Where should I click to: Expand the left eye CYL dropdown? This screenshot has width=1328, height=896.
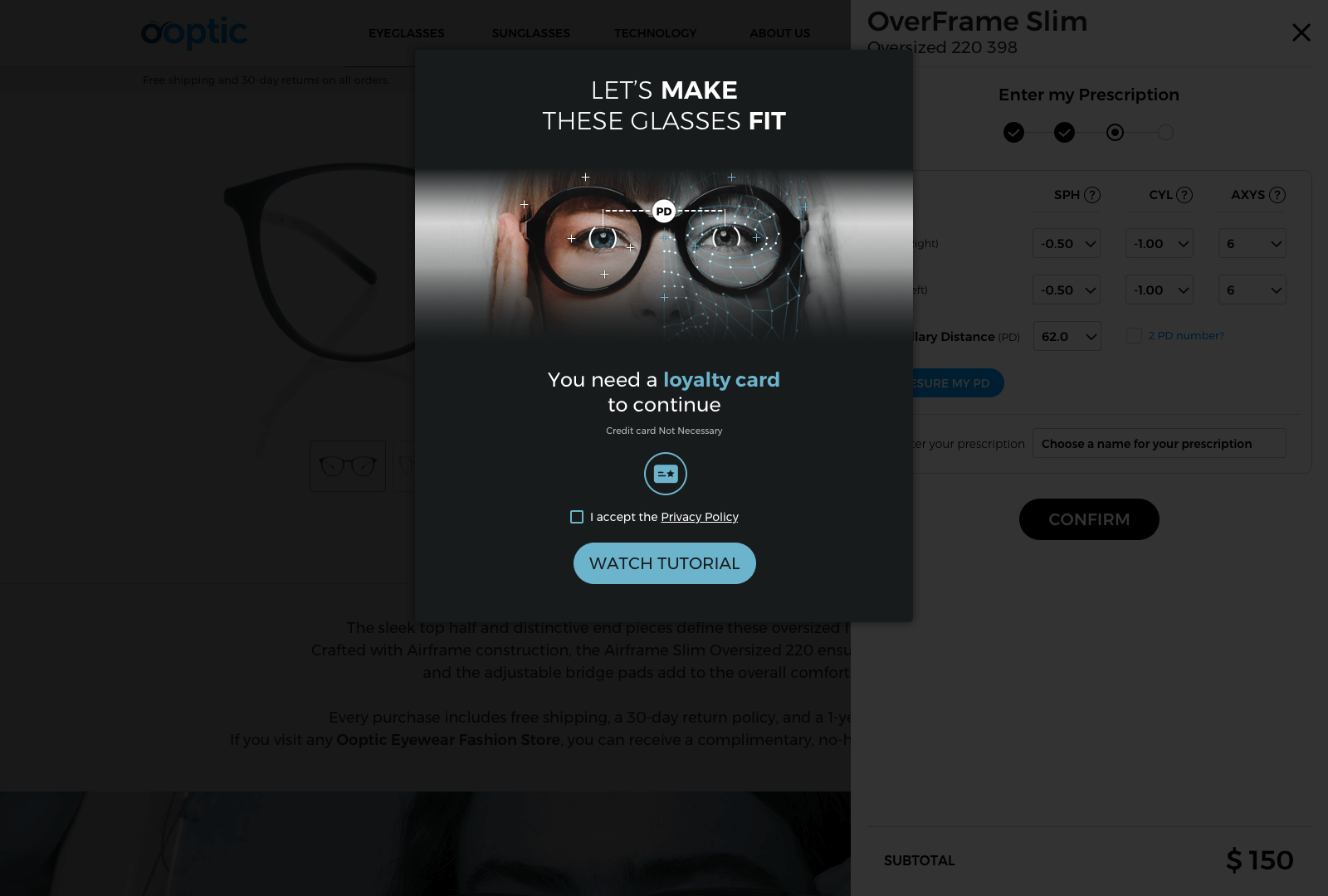tap(1160, 290)
